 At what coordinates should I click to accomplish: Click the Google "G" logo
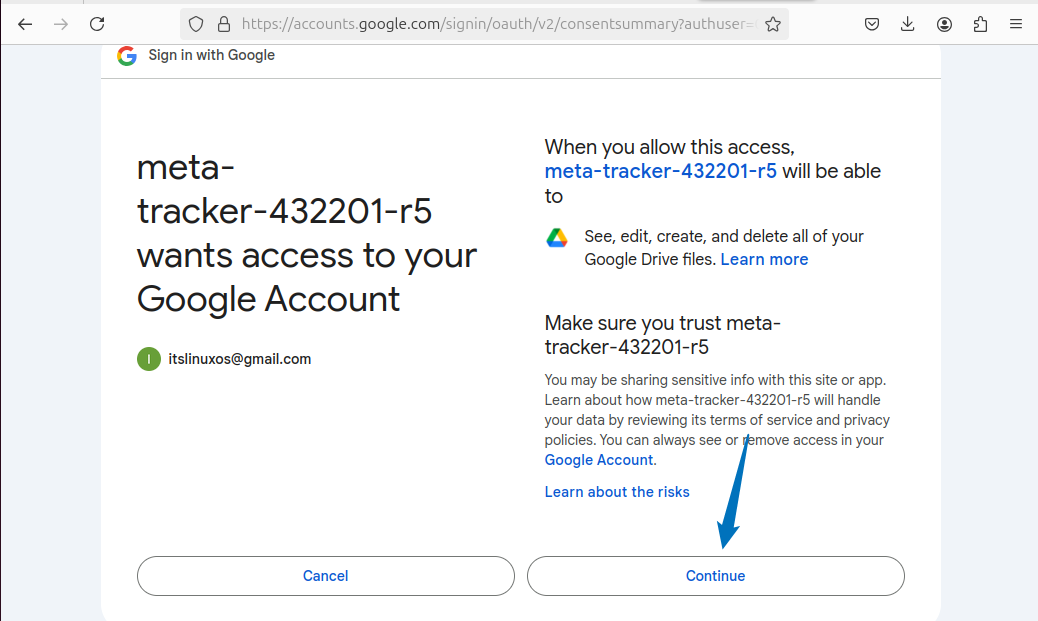tap(126, 55)
